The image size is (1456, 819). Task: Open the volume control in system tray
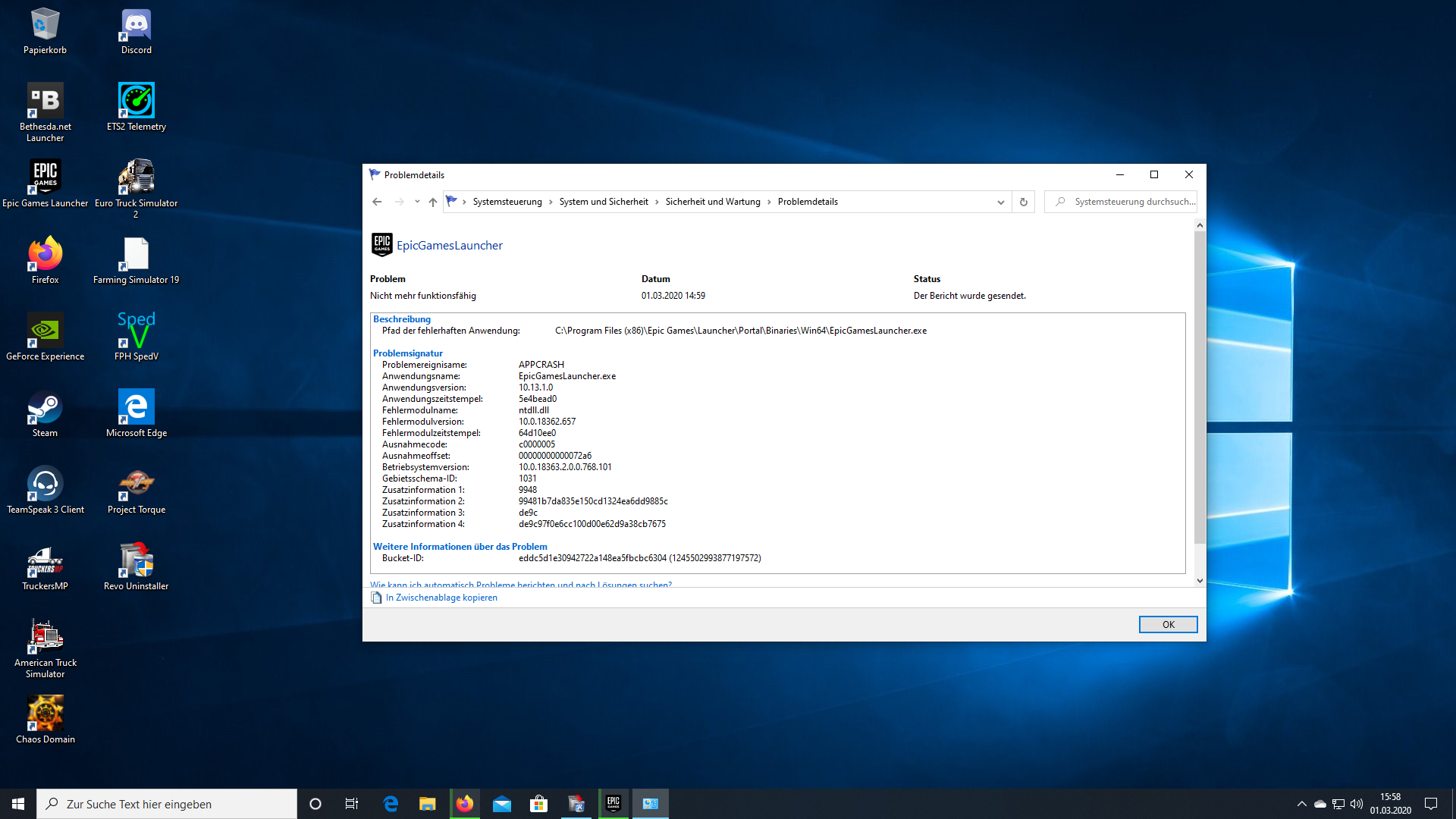point(1357,804)
